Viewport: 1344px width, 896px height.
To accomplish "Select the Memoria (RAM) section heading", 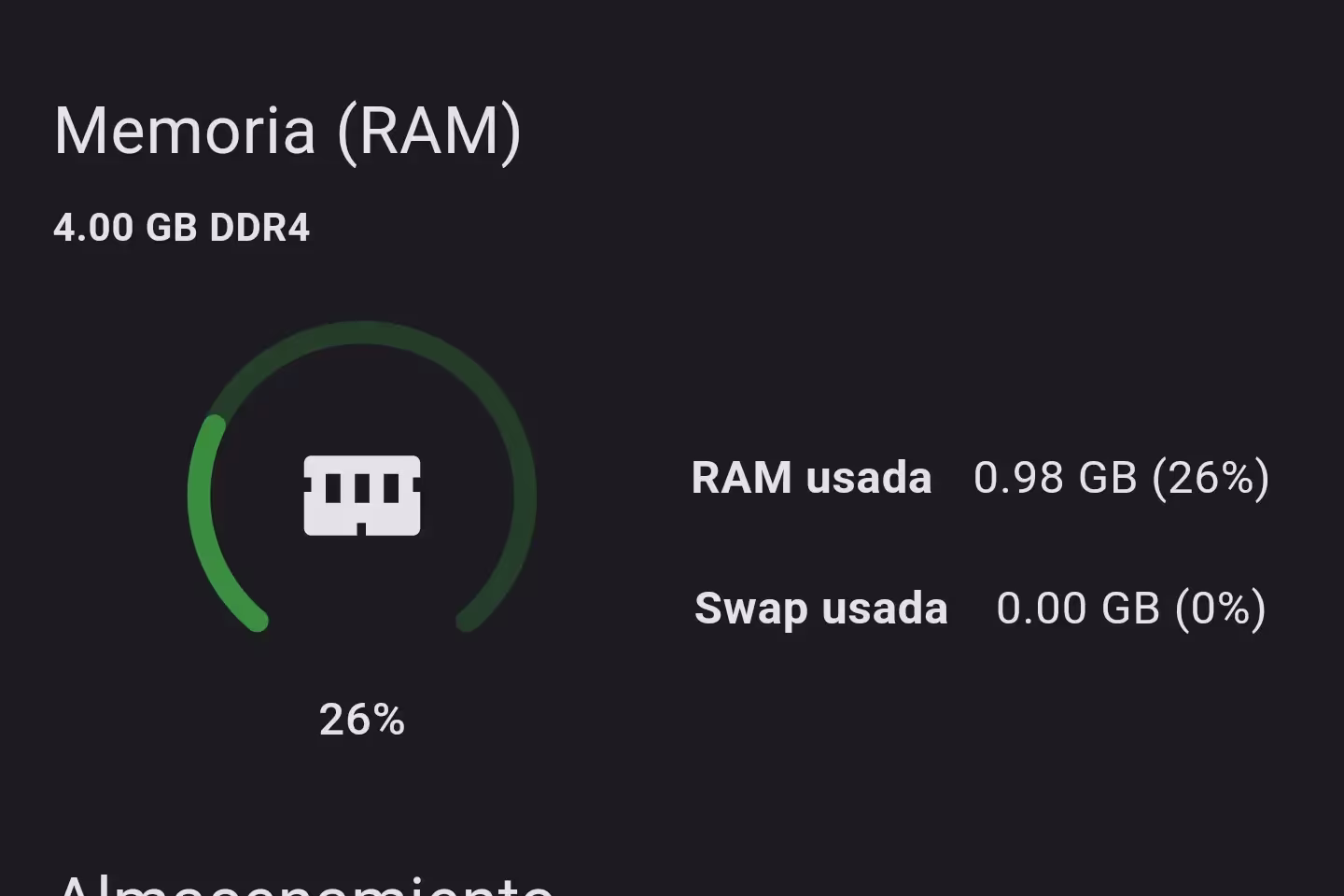I will coord(287,132).
